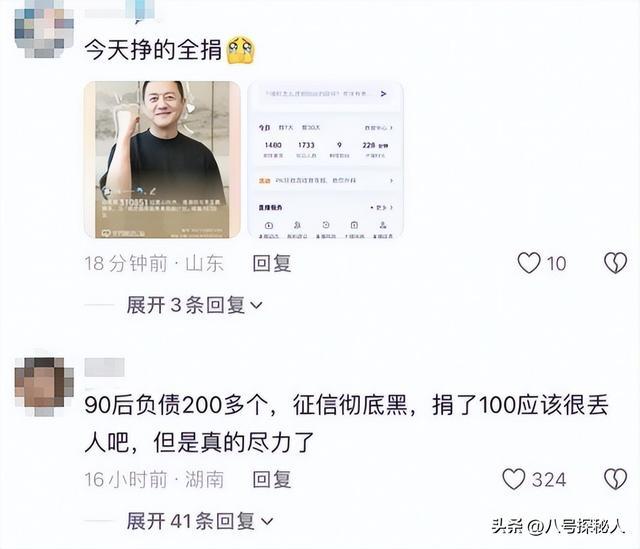
Task: Like the comment with 324 likes
Action: 513,479
